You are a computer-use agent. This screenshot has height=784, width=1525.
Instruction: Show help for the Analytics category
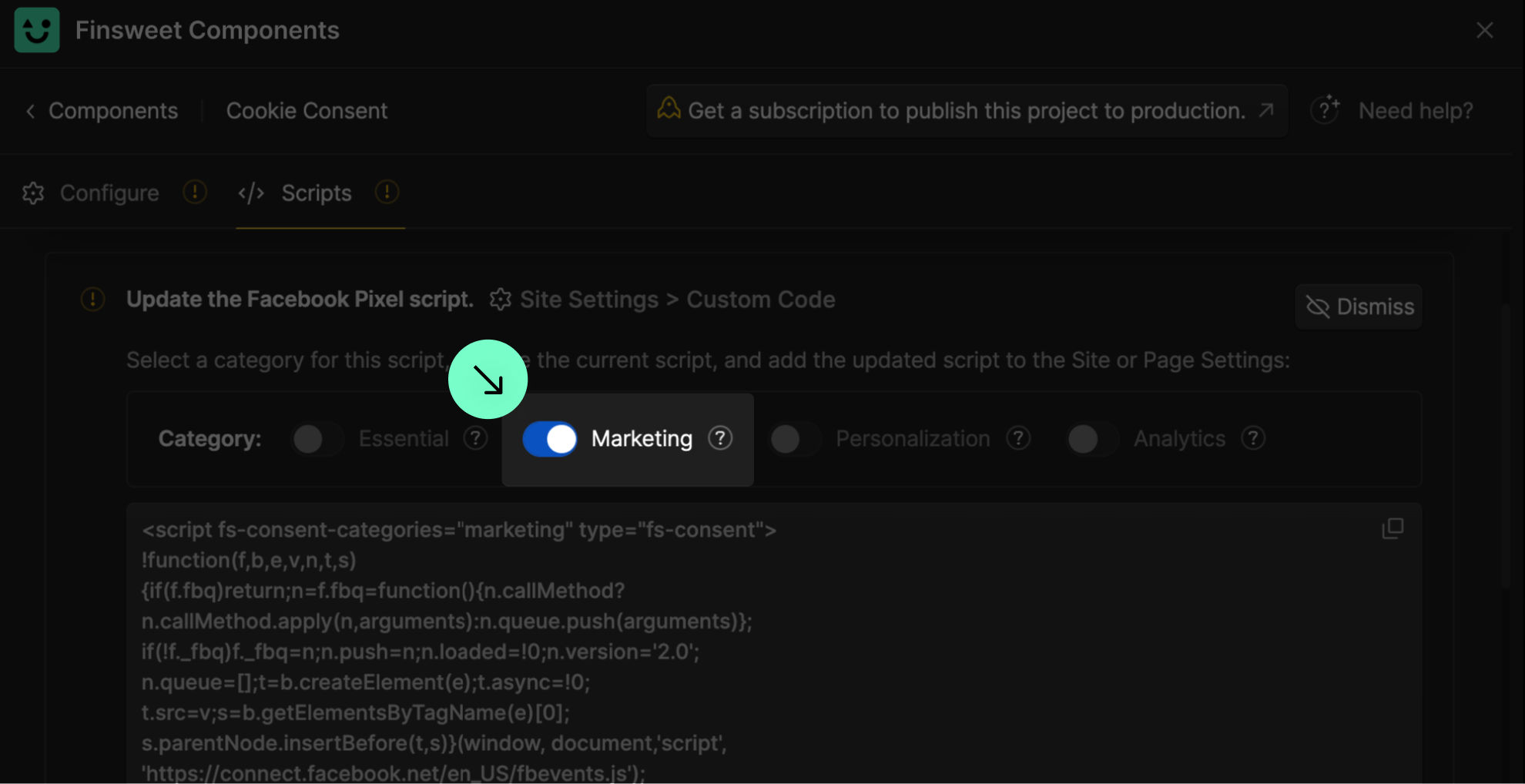pos(1253,438)
